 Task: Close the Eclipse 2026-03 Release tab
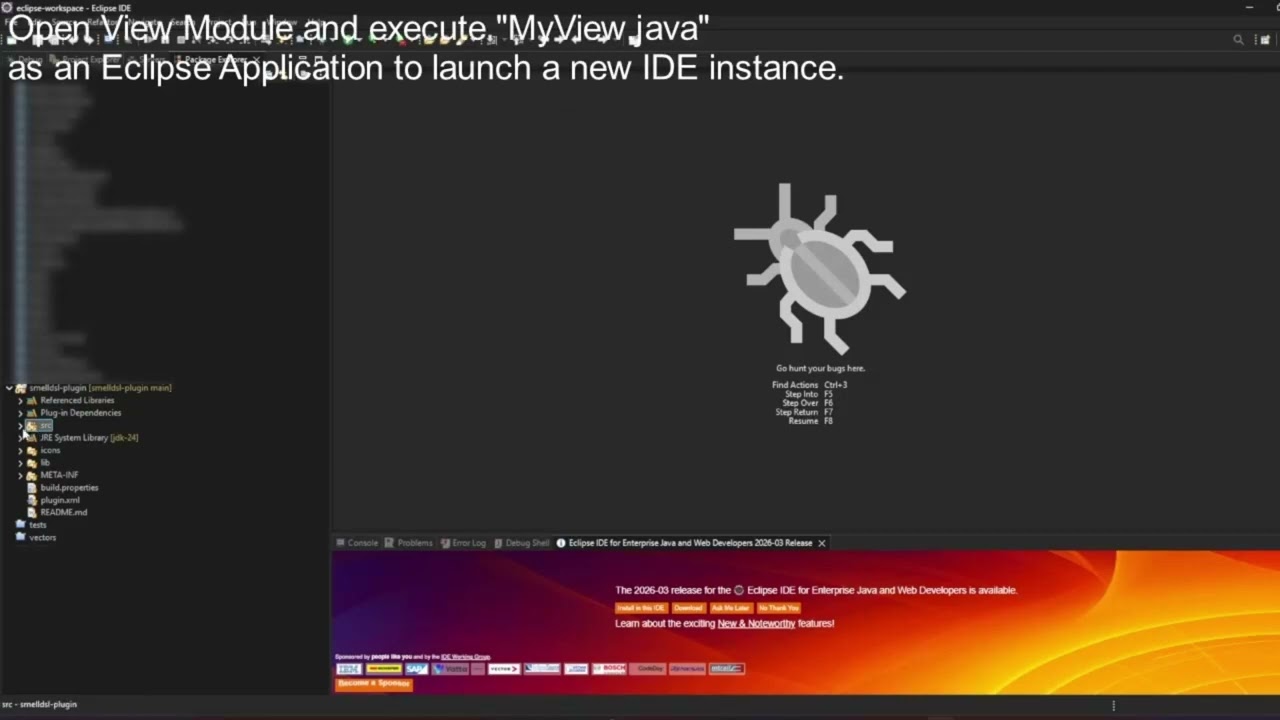821,542
